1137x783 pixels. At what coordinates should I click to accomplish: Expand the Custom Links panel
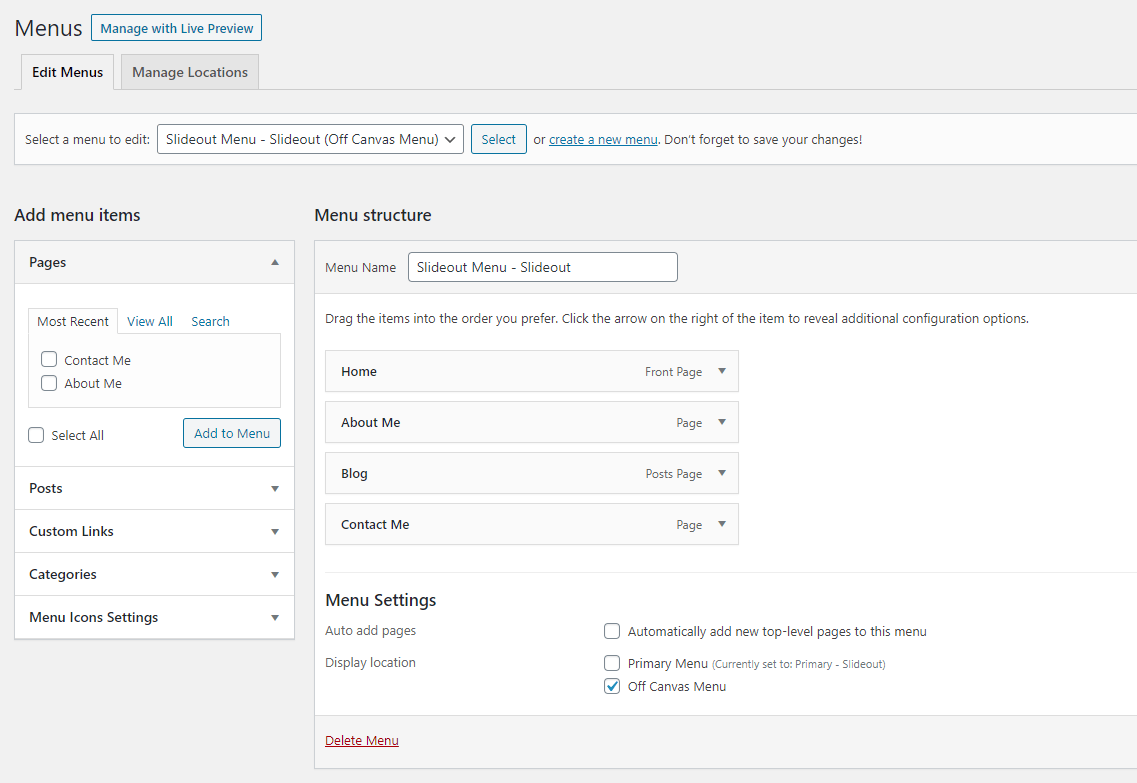point(275,531)
